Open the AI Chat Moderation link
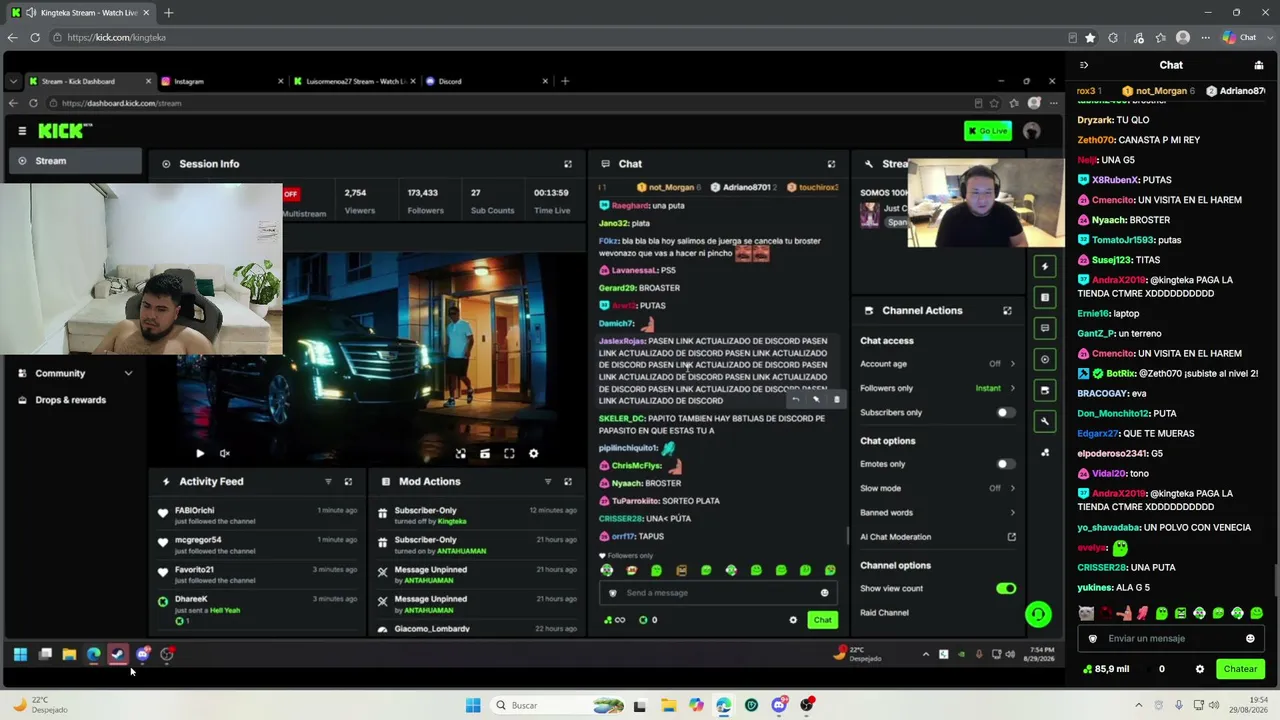This screenshot has height=720, width=1280. pos(938,537)
